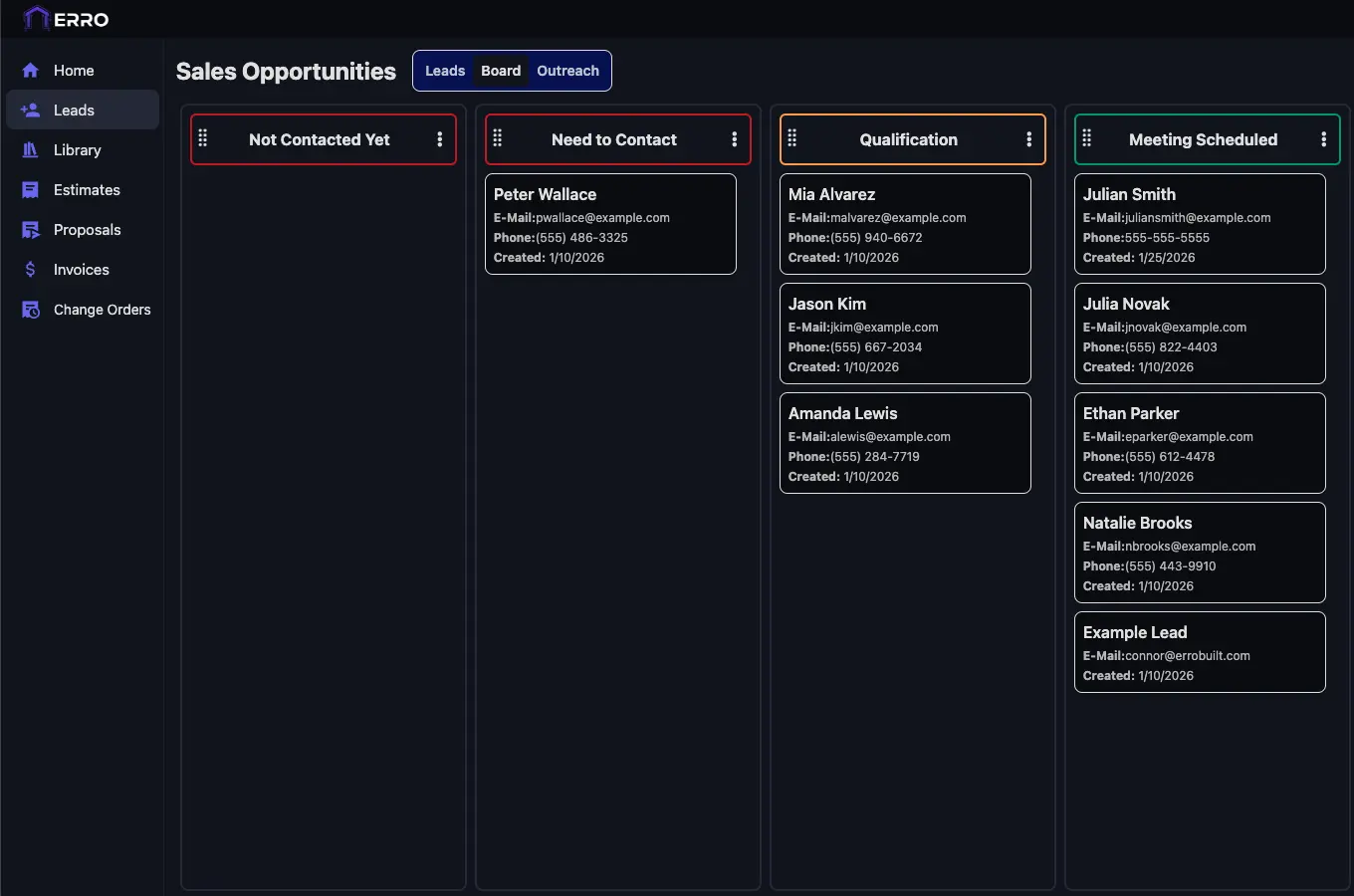Open Peter Wallace's lead card
1354x896 pixels.
610,223
